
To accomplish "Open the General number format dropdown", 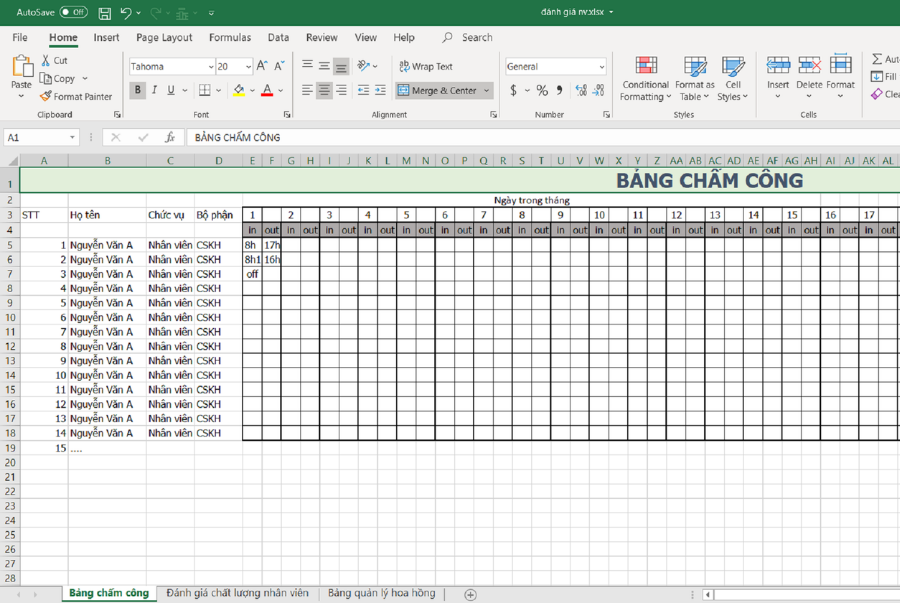I will [x=602, y=67].
